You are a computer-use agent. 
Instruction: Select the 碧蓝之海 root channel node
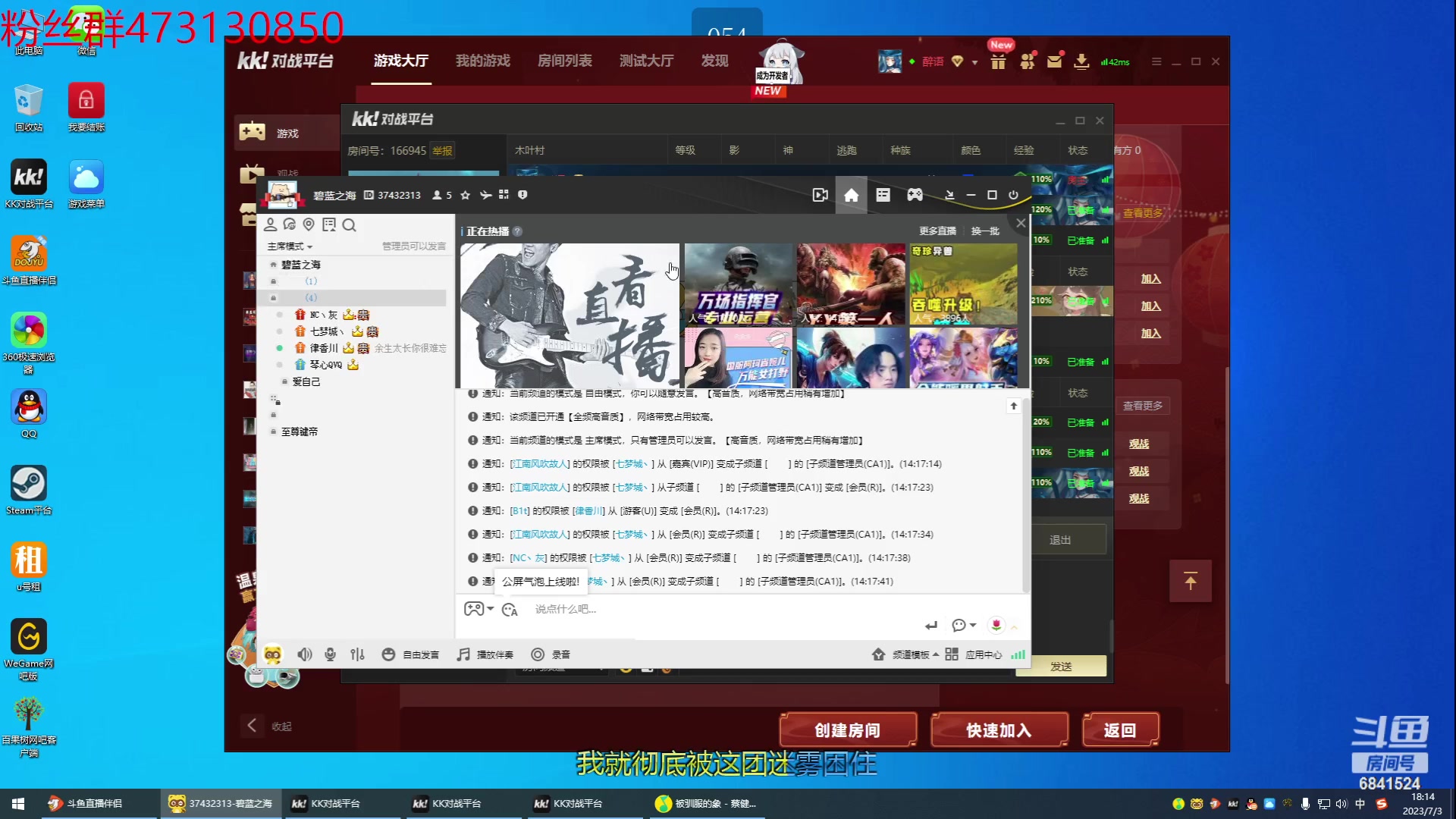click(x=300, y=265)
